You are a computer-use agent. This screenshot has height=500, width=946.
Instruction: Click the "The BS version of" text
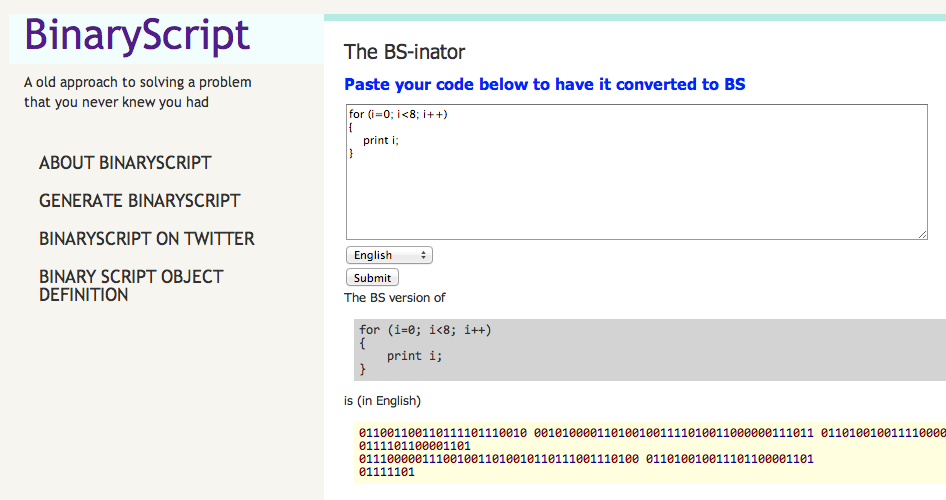[394, 298]
